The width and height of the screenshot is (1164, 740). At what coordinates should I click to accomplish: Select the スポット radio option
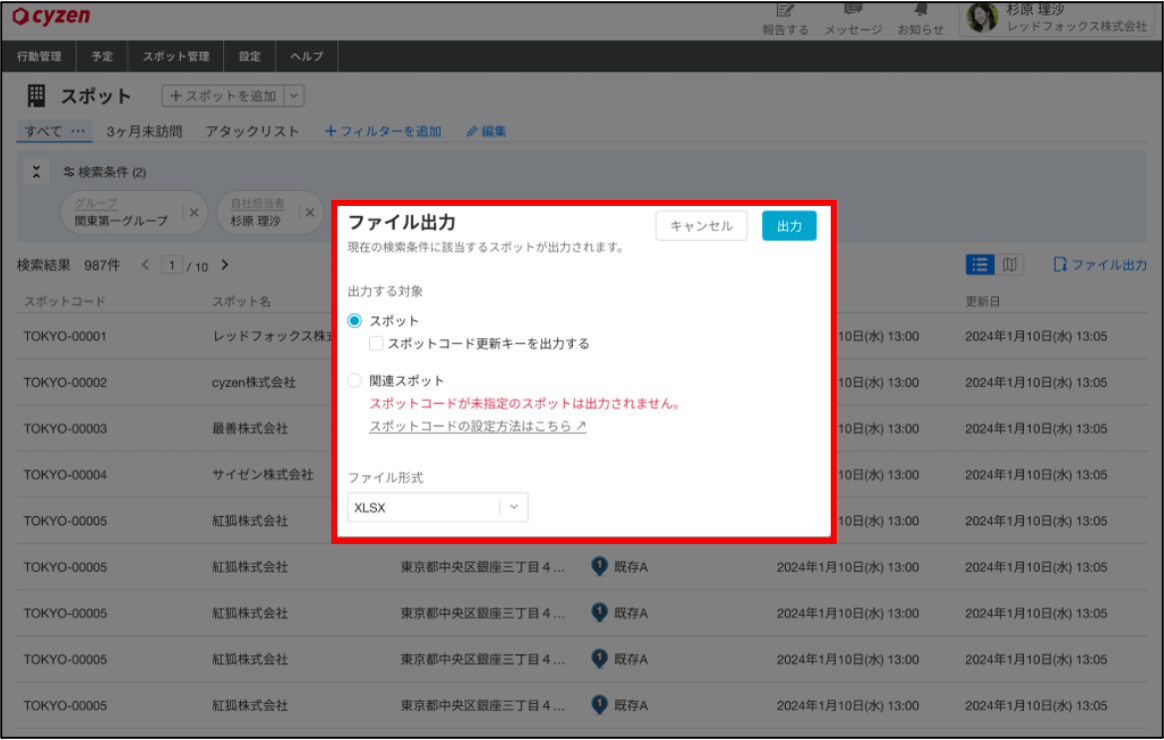pos(355,320)
